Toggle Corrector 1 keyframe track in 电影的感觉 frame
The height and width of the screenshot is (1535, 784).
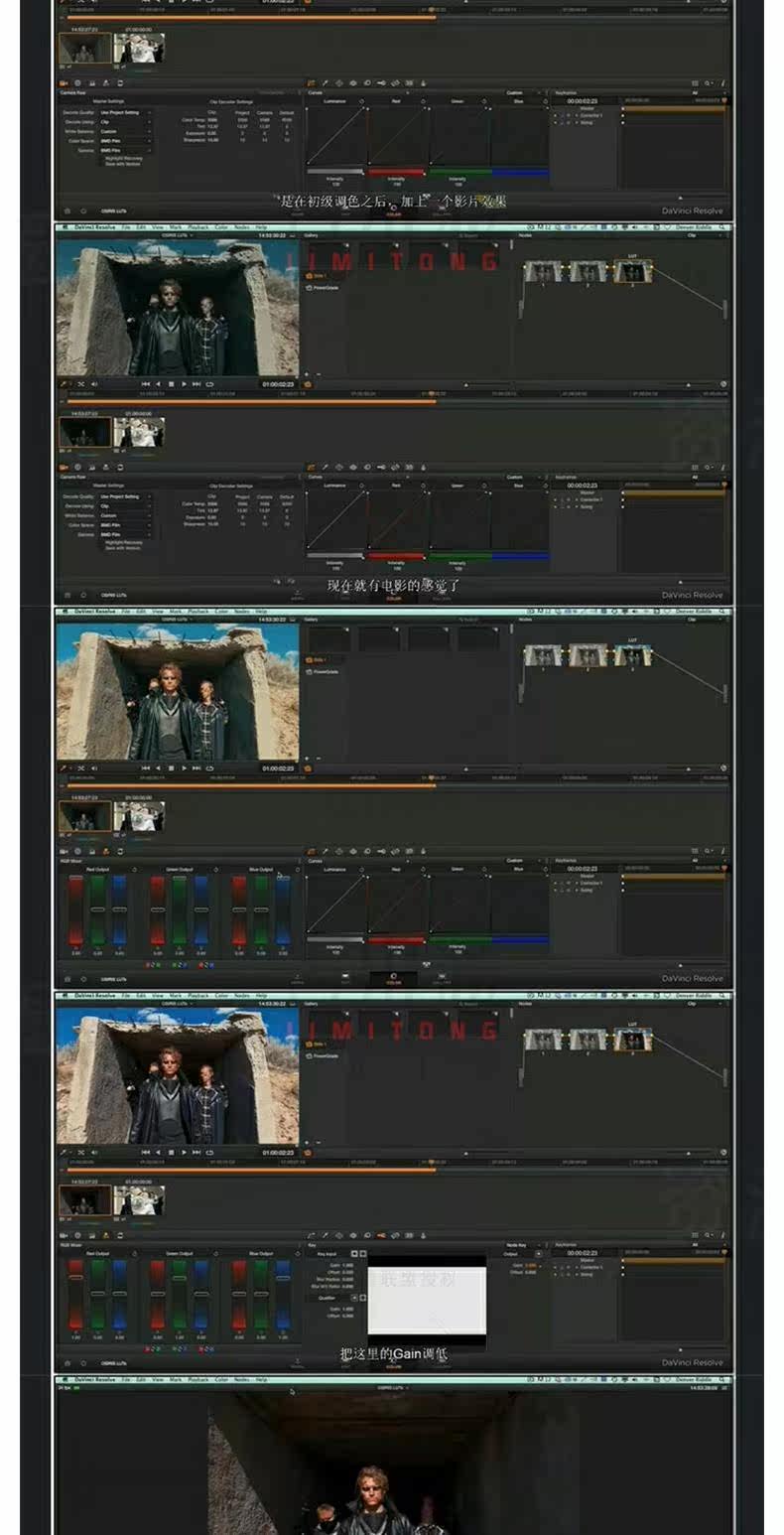[x=590, y=499]
